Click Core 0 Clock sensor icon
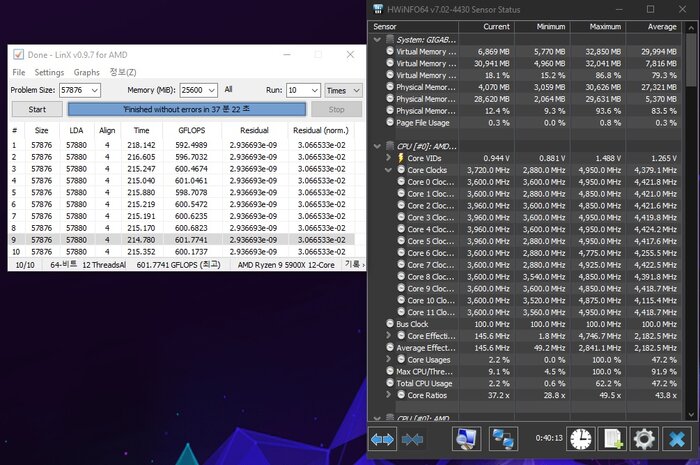The height and width of the screenshot is (465, 700). (x=401, y=182)
